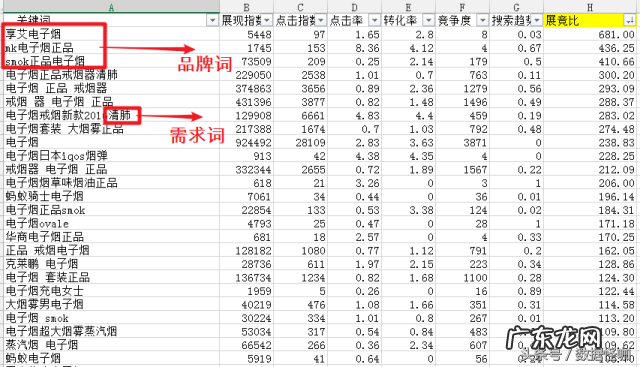Open the 点击率 filter dropdown
Screen dimensions: 640x367
[375, 20]
